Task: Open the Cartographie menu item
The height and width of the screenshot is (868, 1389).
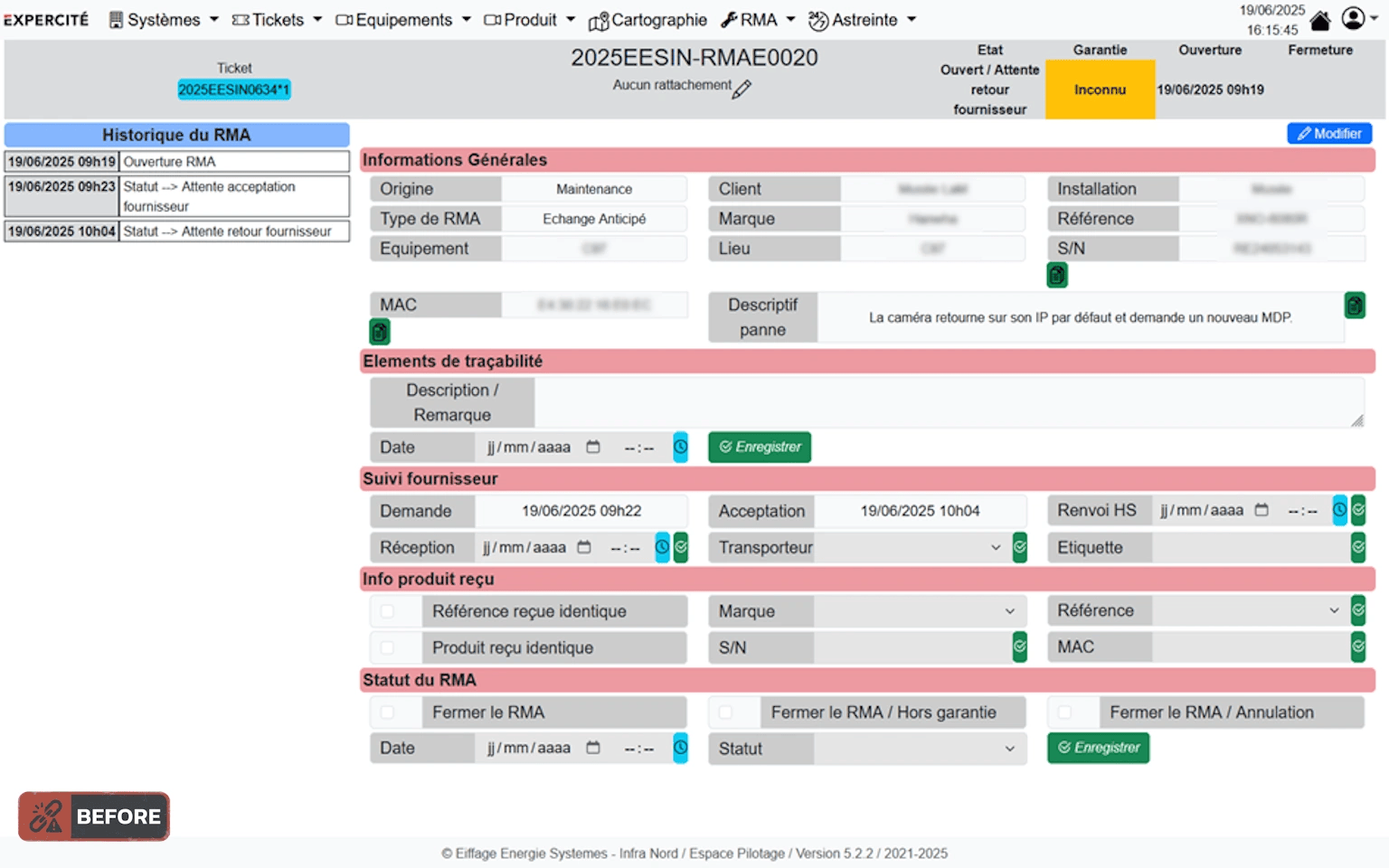Action: pos(647,20)
